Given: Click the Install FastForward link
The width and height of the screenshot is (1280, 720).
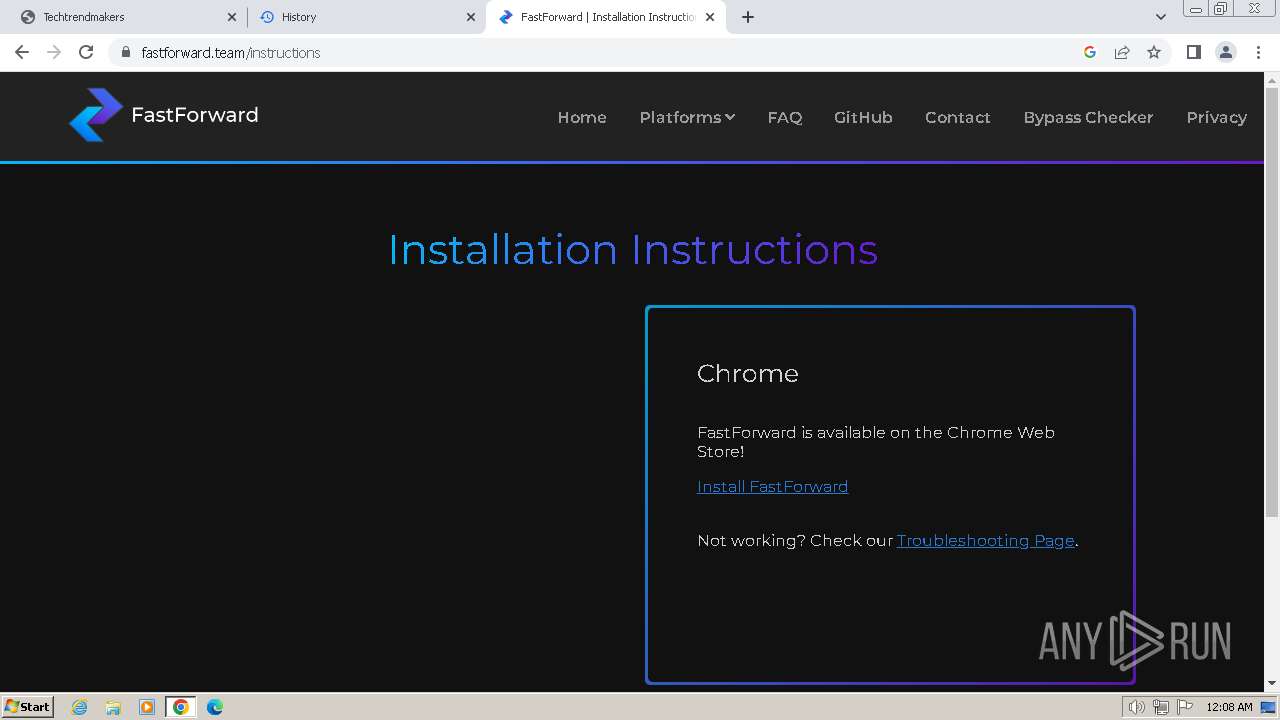Looking at the screenshot, I should click(x=772, y=486).
